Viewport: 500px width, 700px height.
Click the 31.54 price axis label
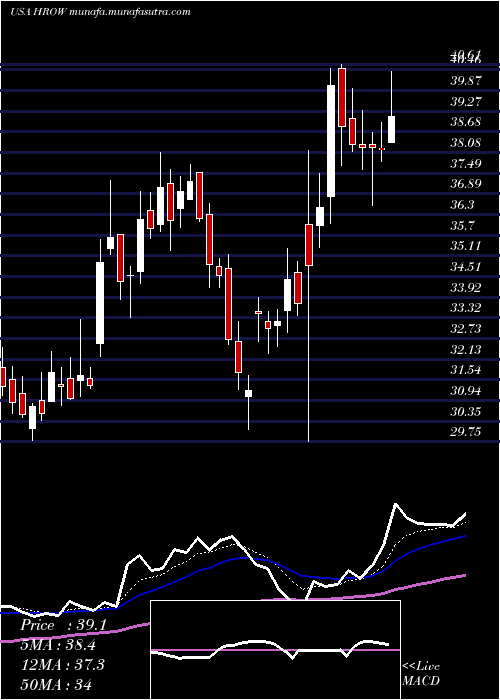(x=466, y=370)
